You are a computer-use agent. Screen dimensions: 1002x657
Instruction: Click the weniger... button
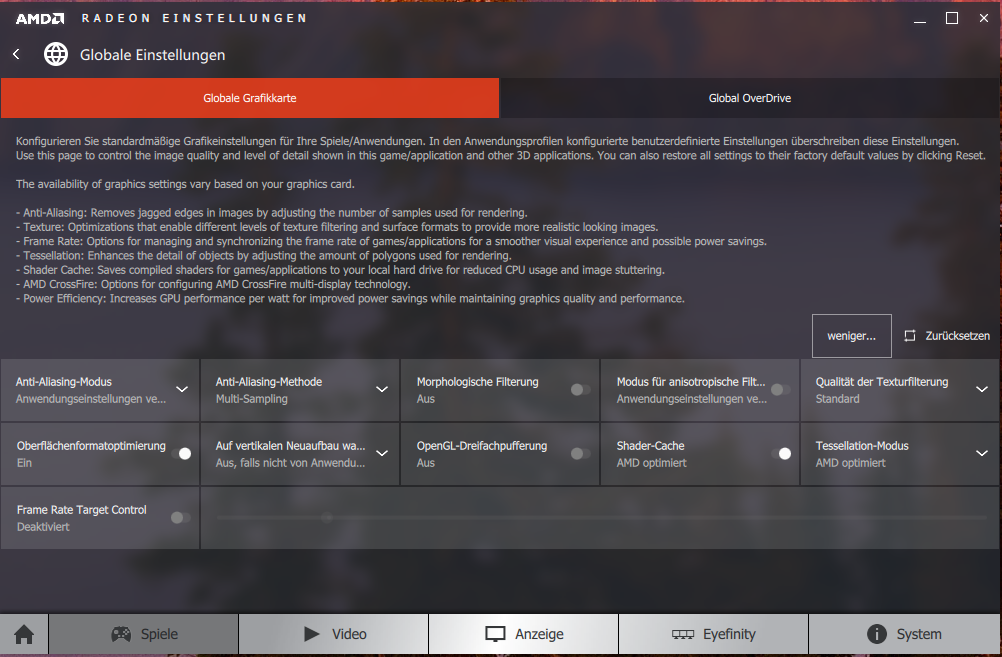(x=851, y=336)
